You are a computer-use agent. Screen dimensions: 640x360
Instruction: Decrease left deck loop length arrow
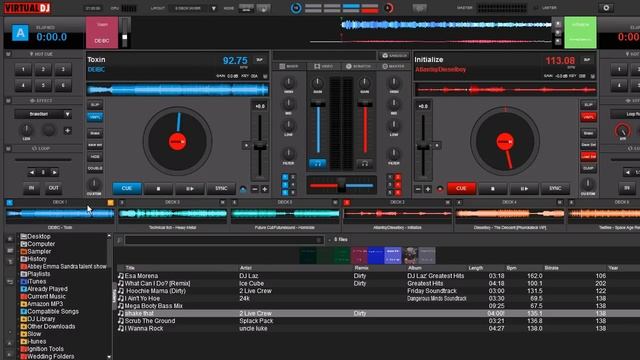(32, 173)
